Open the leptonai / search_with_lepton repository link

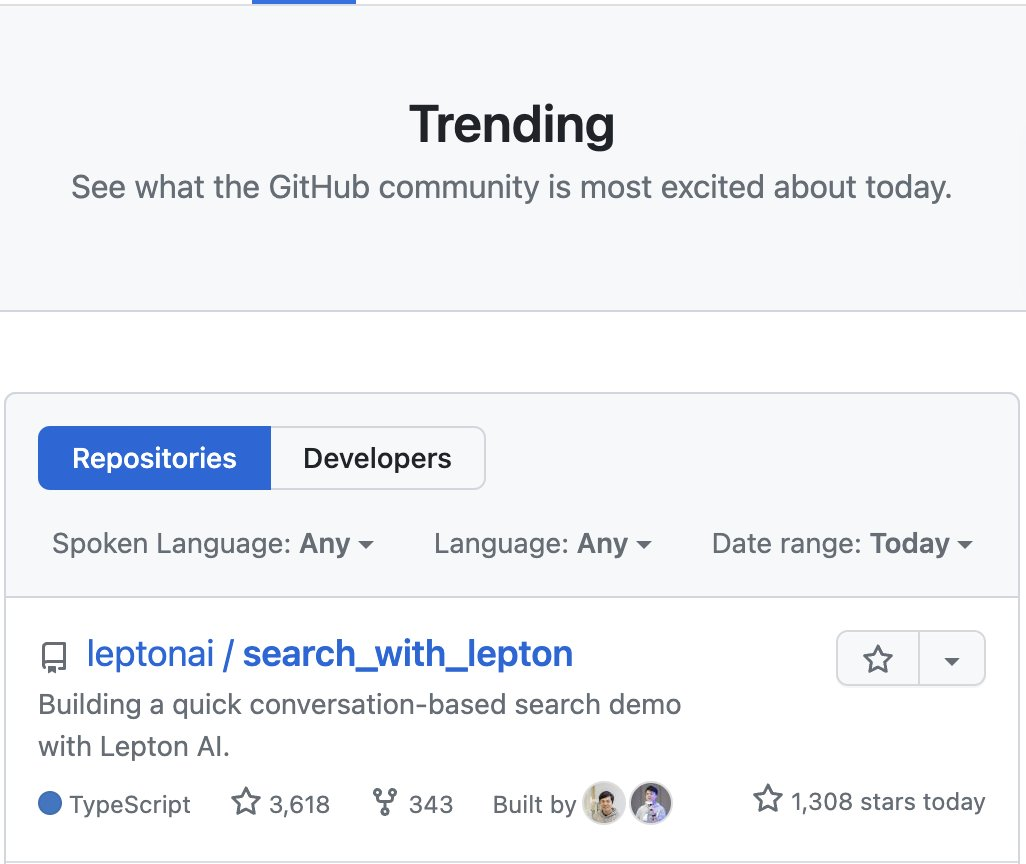pos(330,654)
